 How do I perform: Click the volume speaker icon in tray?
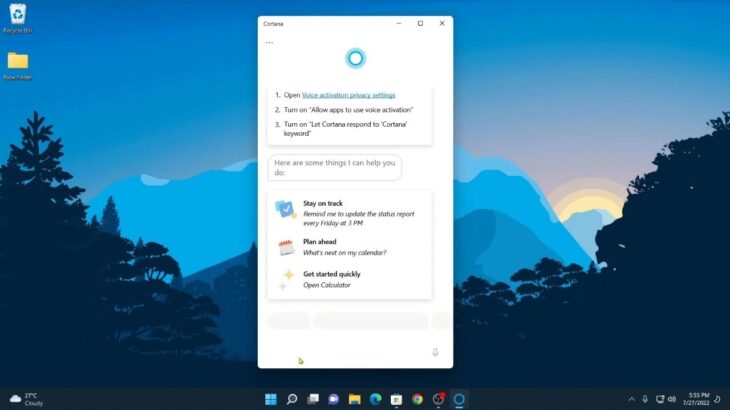point(672,399)
